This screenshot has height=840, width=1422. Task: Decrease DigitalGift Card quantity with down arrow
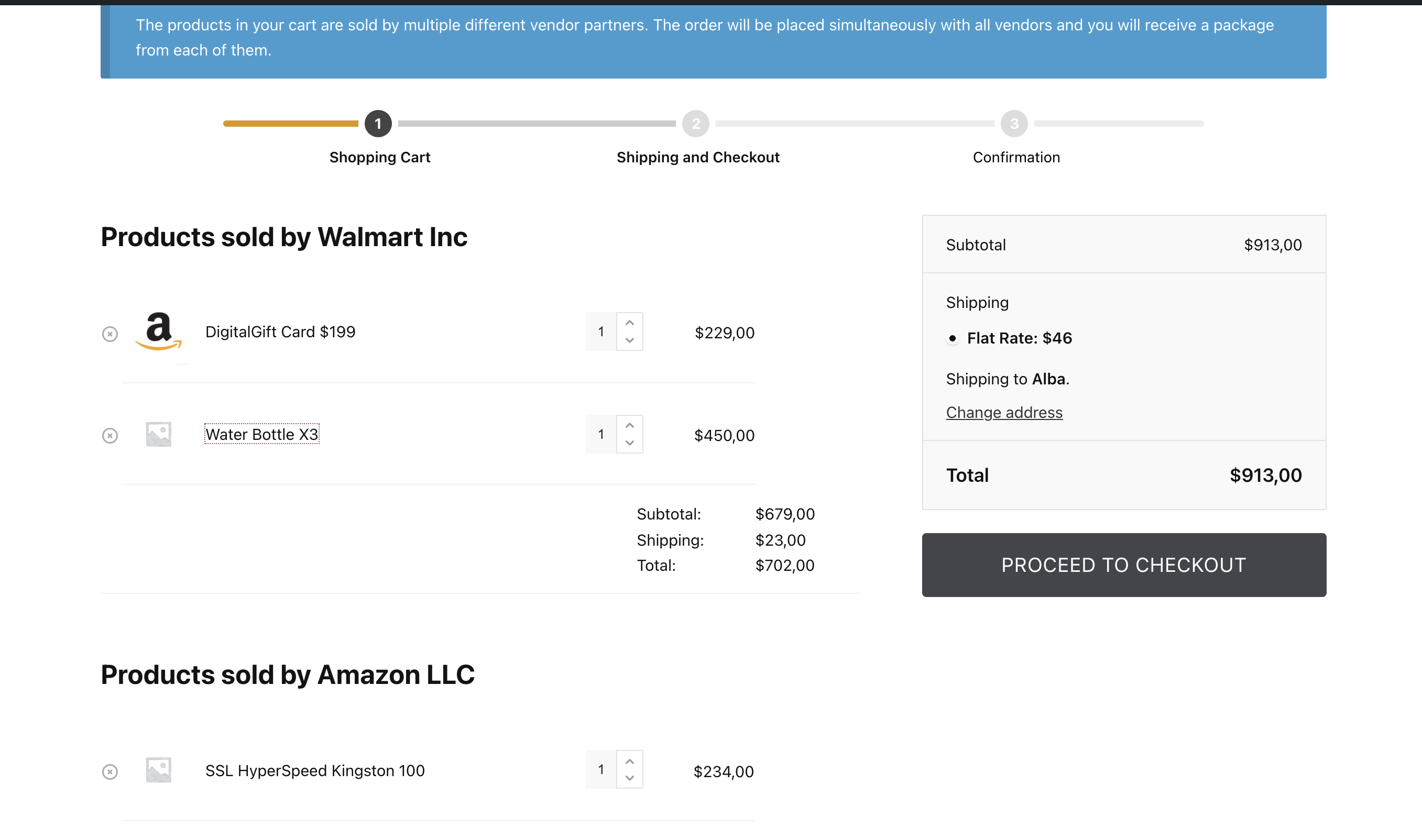tap(629, 340)
